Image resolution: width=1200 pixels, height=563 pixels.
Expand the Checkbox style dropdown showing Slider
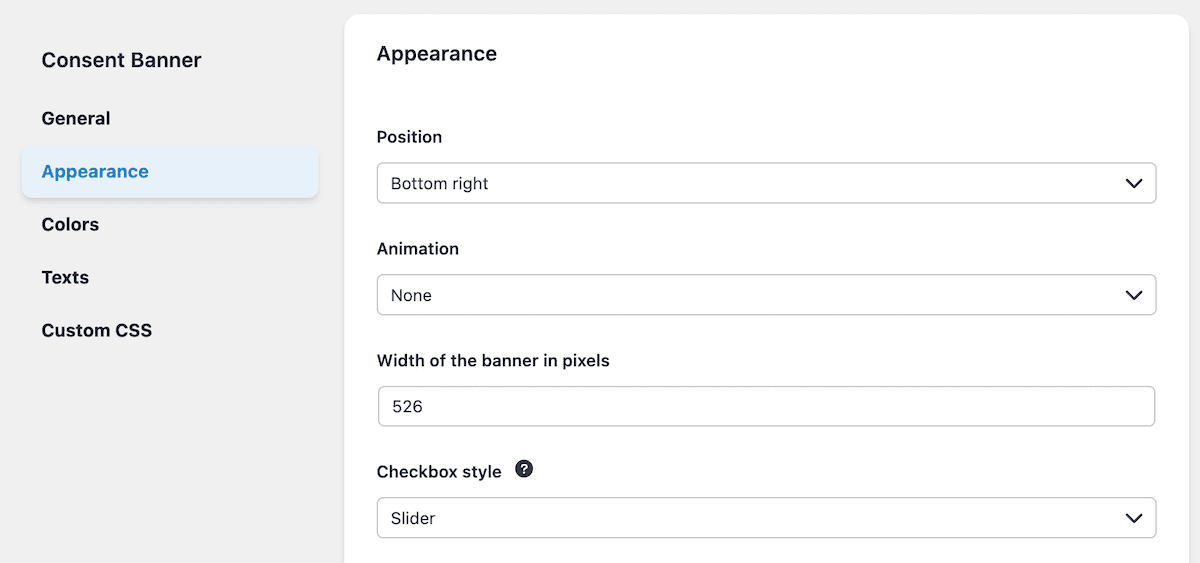pyautogui.click(x=766, y=518)
